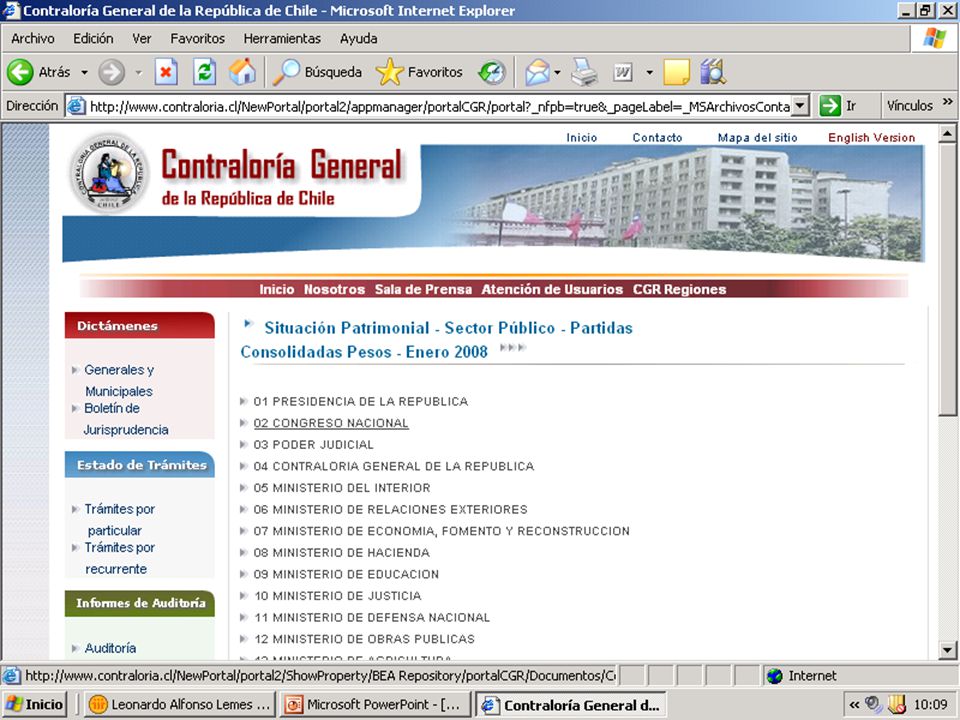
Task: Click Atención de Usuarios navigation link
Action: coord(552,290)
